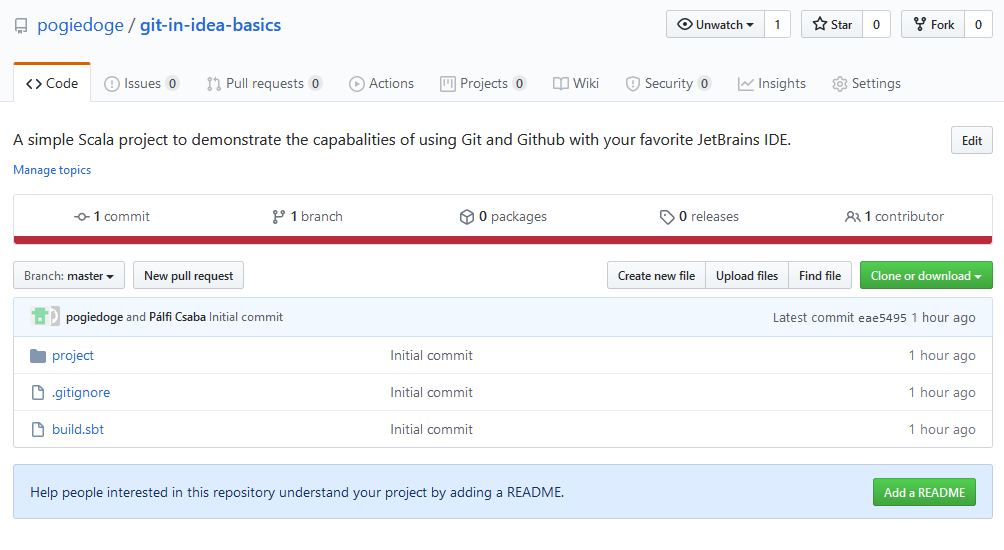Open the project folder
This screenshot has height=550, width=1004.
pos(73,355)
